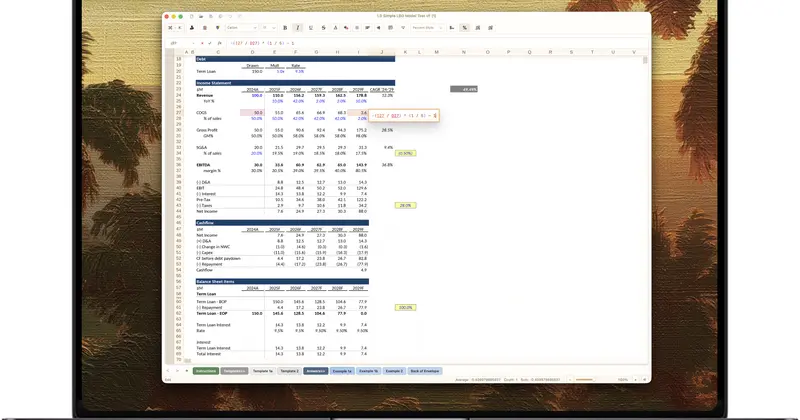Select column N header

tap(464, 52)
